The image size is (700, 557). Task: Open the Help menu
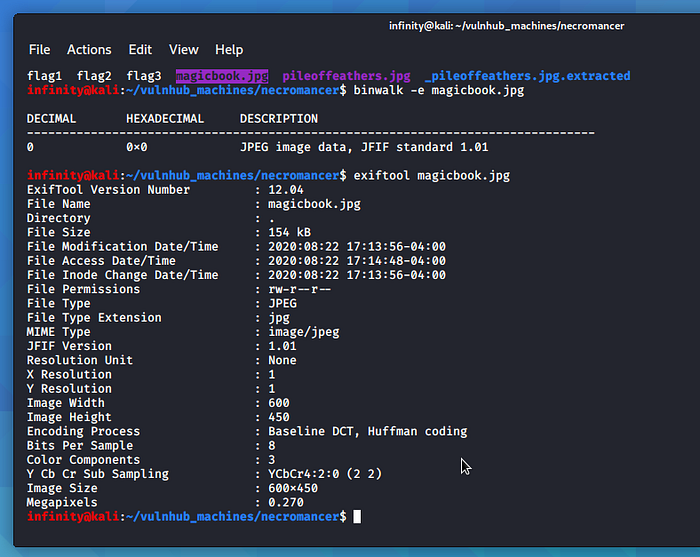click(229, 50)
